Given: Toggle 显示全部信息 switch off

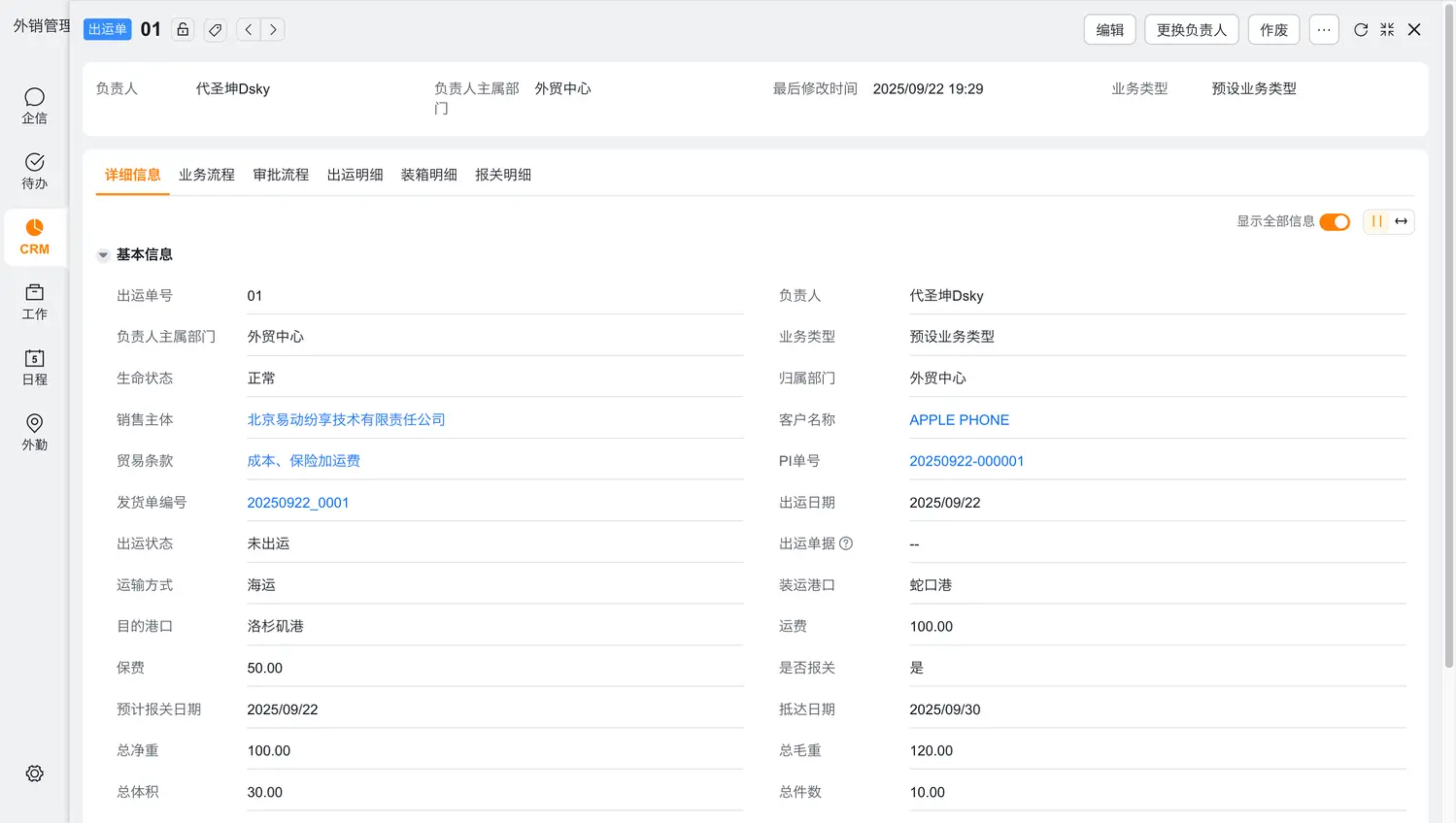Looking at the screenshot, I should point(1335,221).
